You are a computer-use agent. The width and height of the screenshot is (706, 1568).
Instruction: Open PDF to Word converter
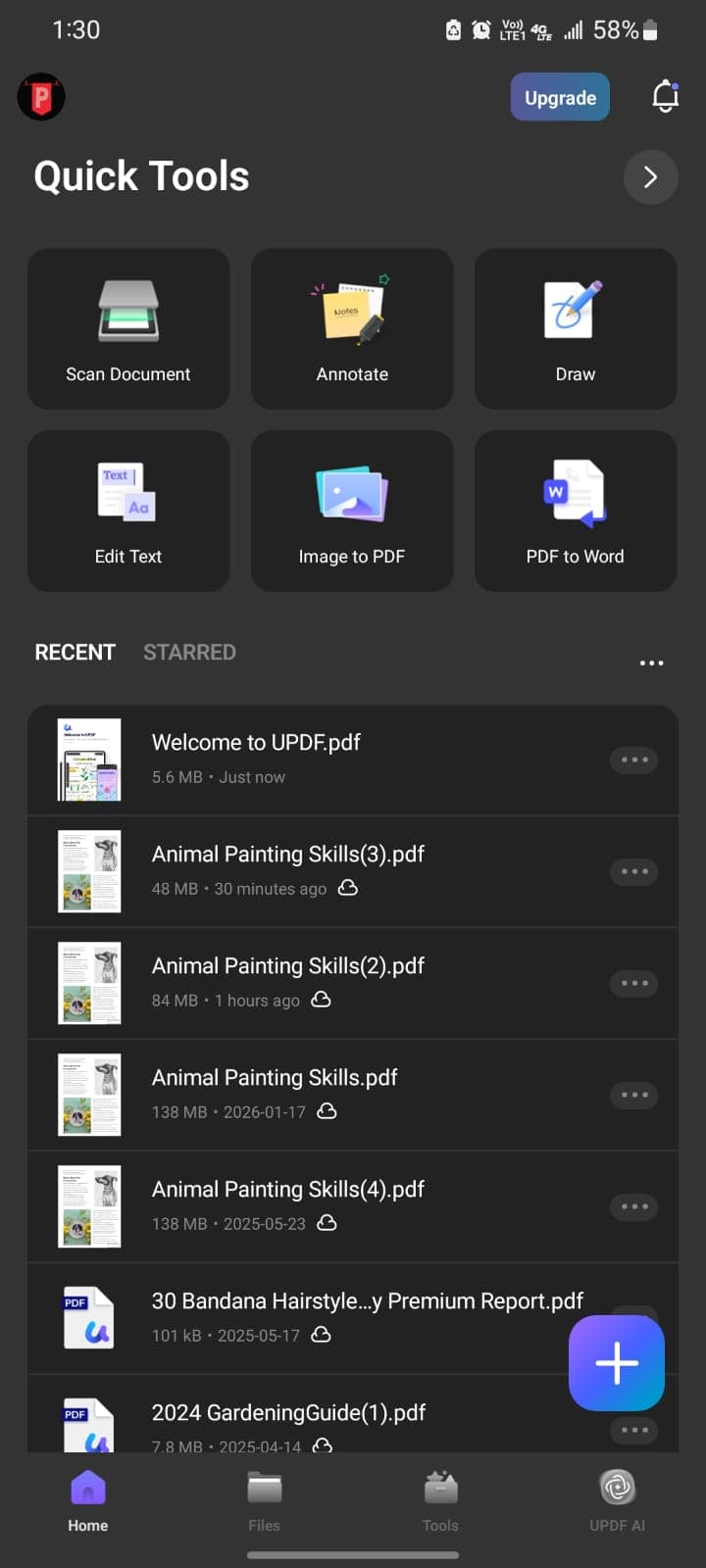(576, 511)
